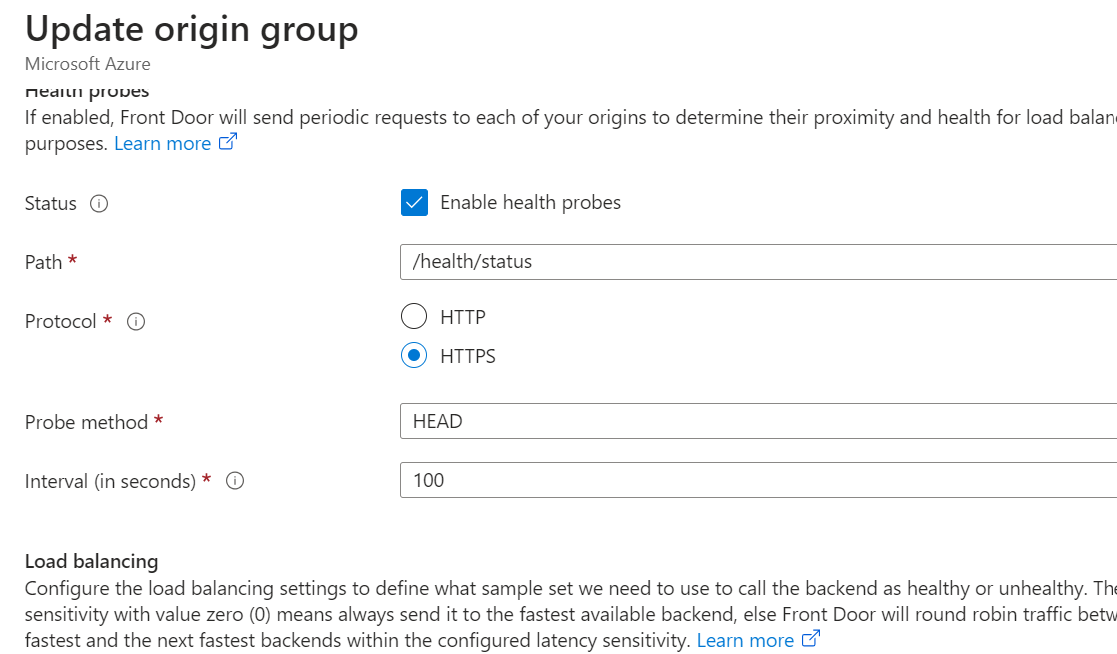Click the Interval (in seconds) label
This screenshot has height=654, width=1117.
(110, 482)
